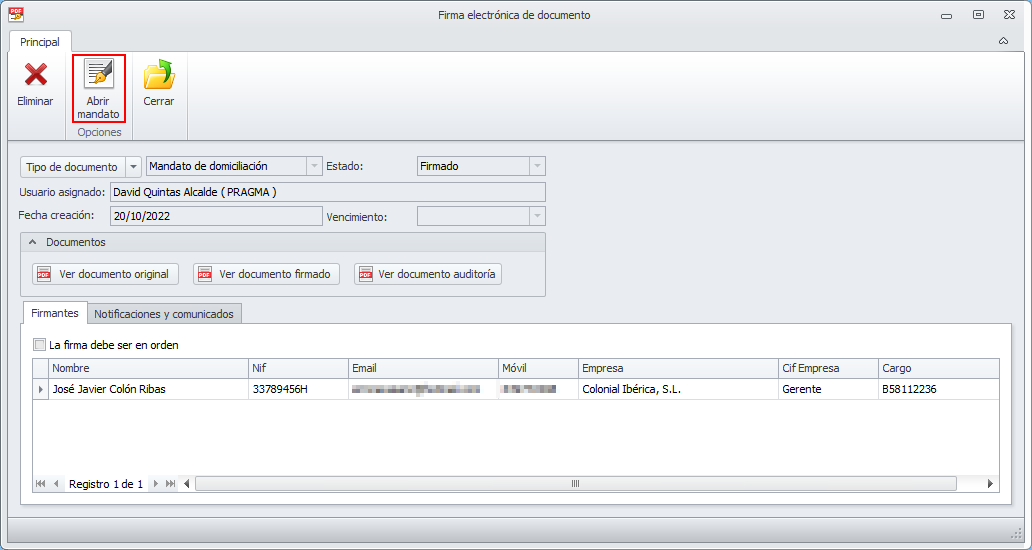This screenshot has width=1032, height=550.
Task: Select the B58112236 cell
Action: coord(939,389)
